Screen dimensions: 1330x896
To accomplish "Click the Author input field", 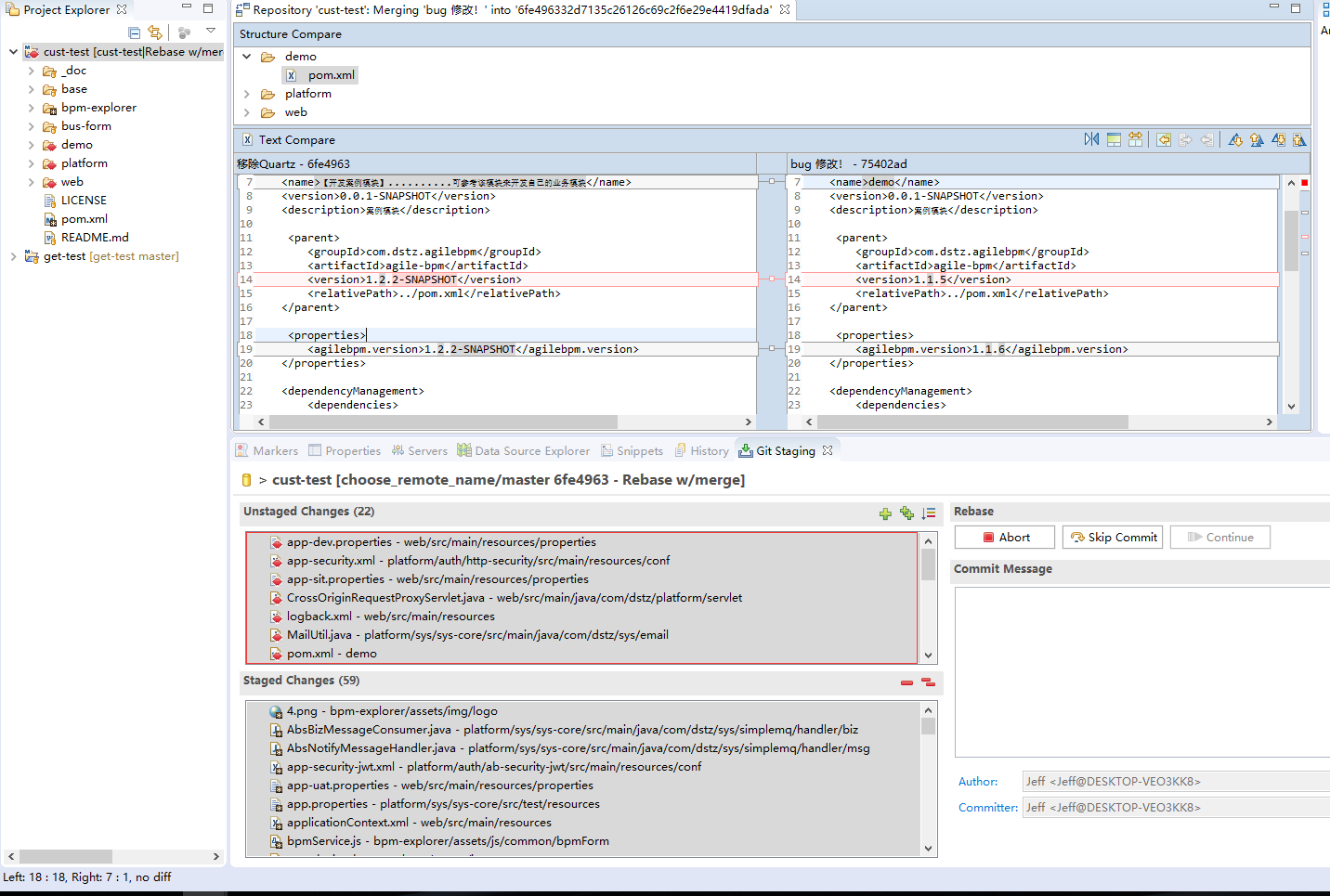I will [x=1176, y=782].
